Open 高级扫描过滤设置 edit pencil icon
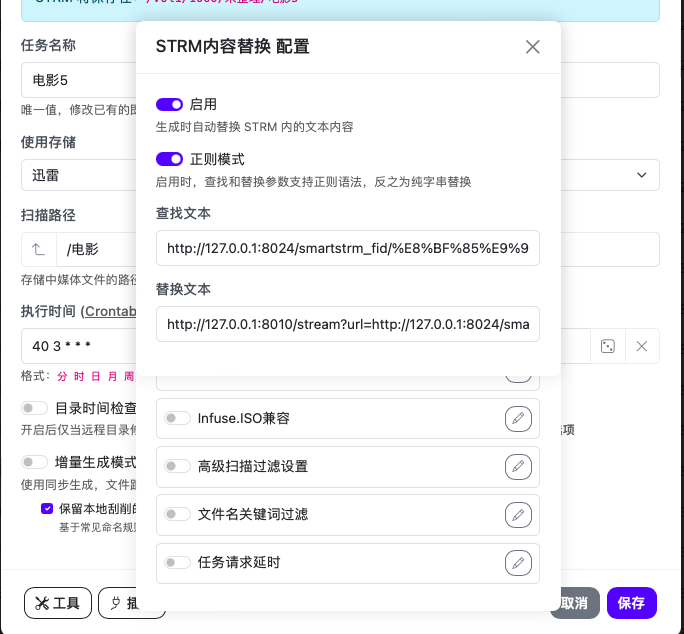The height and width of the screenshot is (634, 684). pyautogui.click(x=518, y=466)
